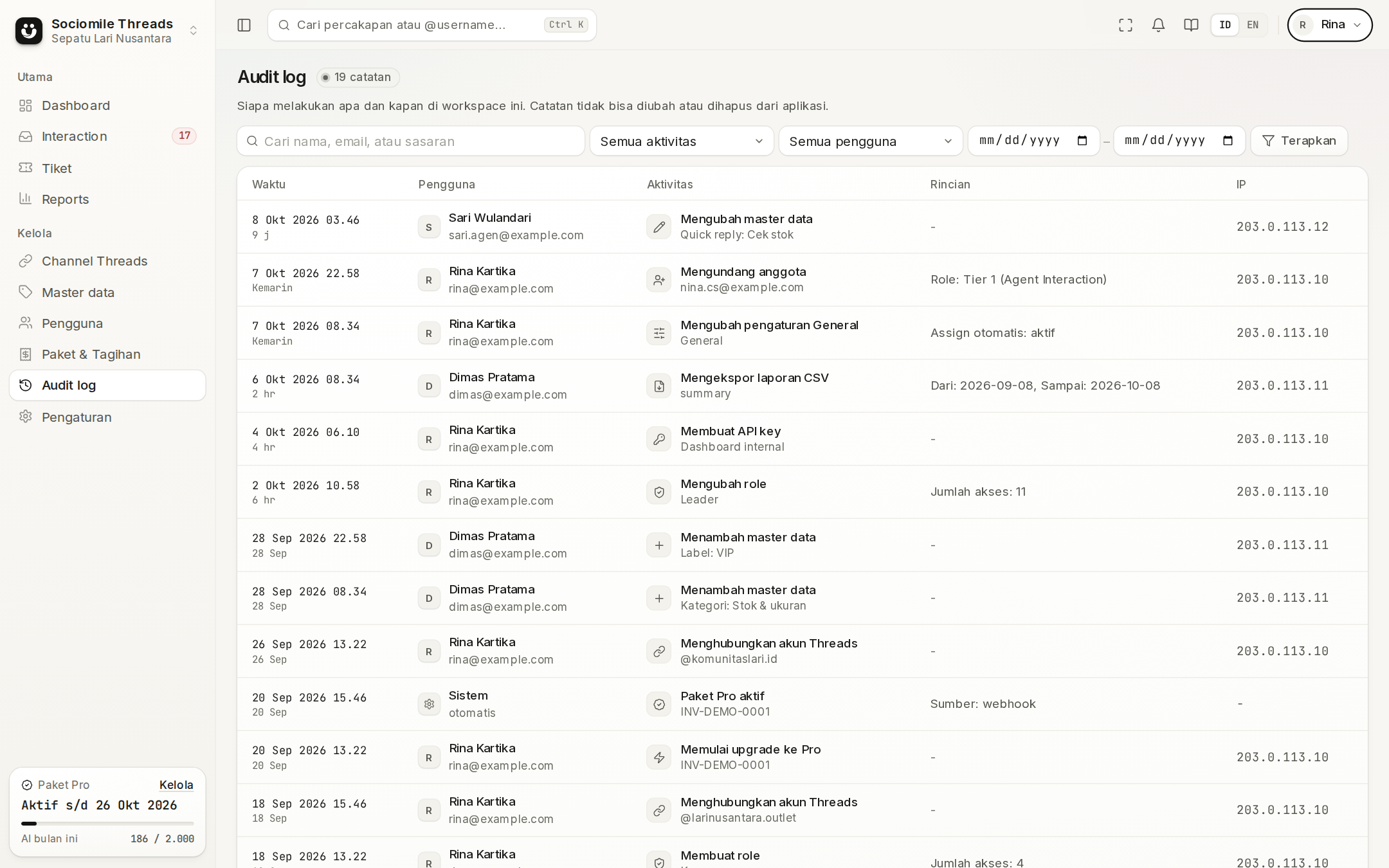
Task: Open Pengaturan in sidebar
Action: tap(107, 417)
